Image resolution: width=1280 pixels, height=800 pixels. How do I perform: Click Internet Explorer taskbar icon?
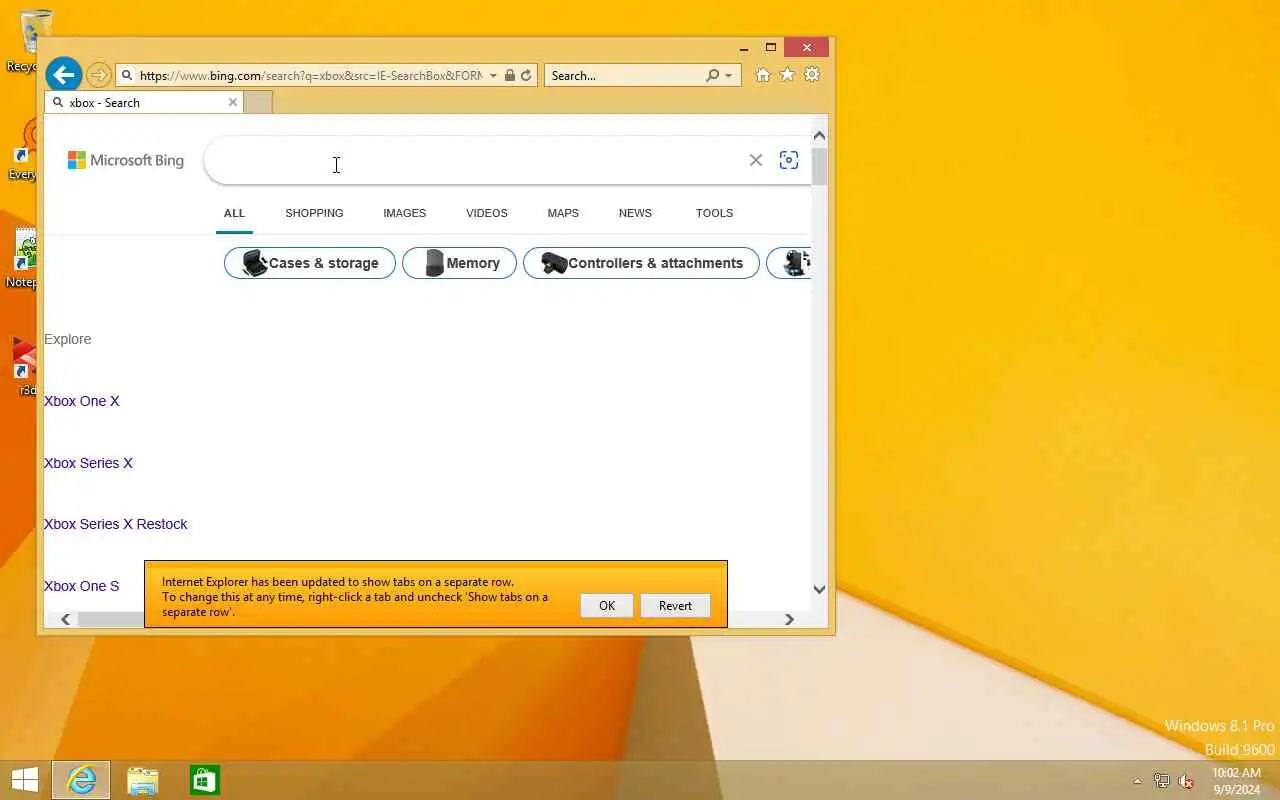coord(81,780)
